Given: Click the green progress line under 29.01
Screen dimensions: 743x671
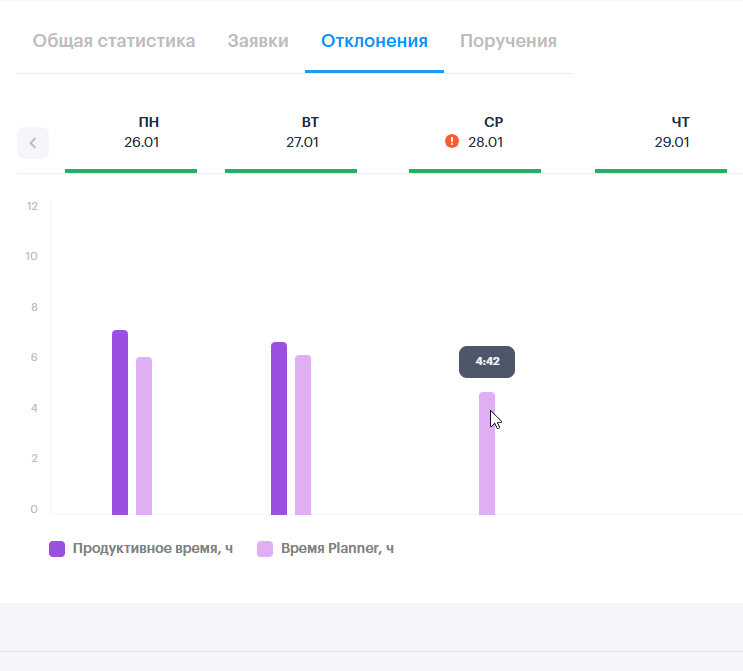Looking at the screenshot, I should point(661,171).
